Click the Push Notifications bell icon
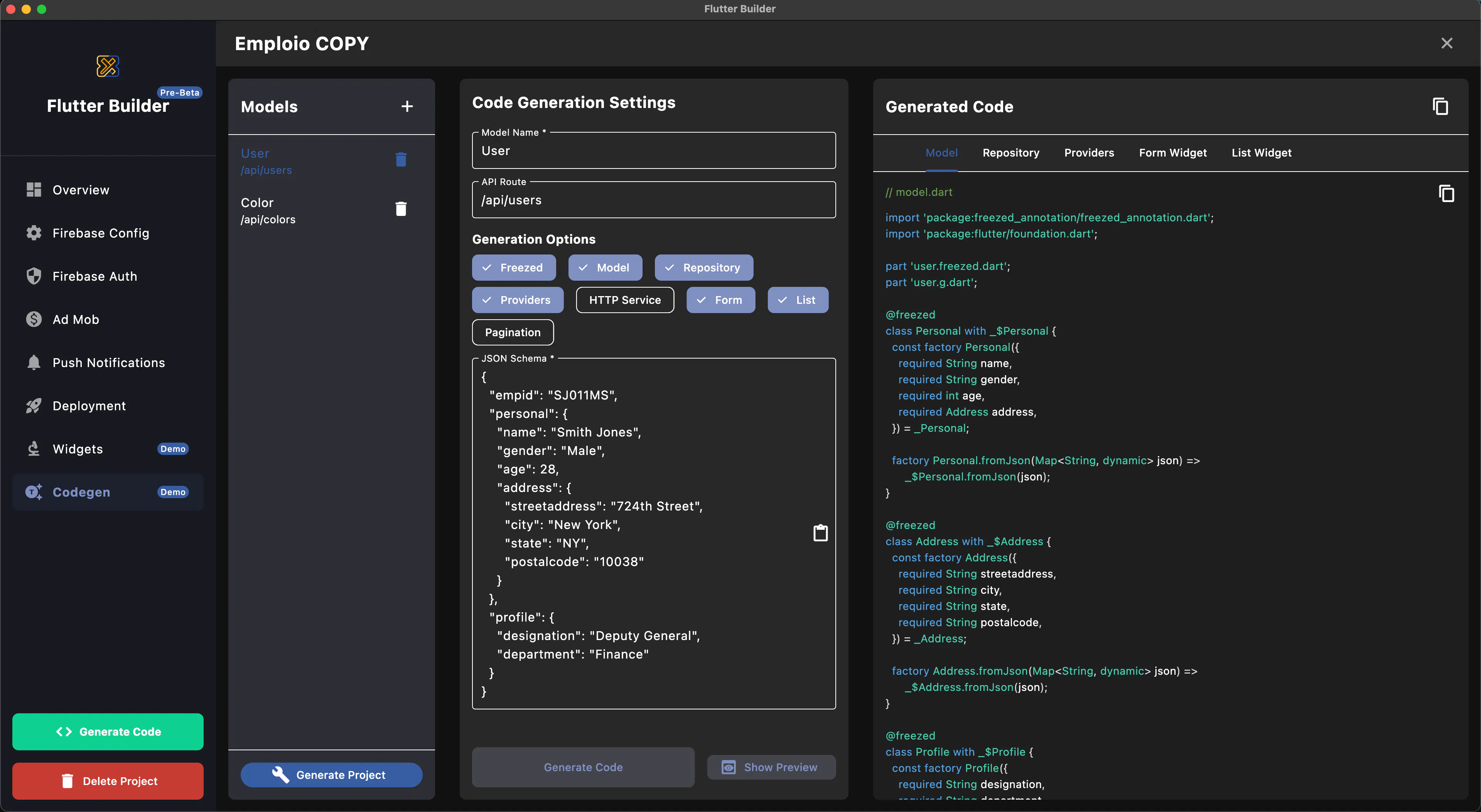This screenshot has width=1481, height=812. [x=34, y=362]
